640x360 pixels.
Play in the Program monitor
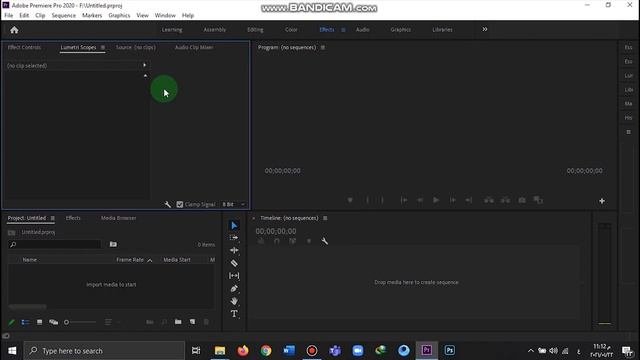[436, 200]
